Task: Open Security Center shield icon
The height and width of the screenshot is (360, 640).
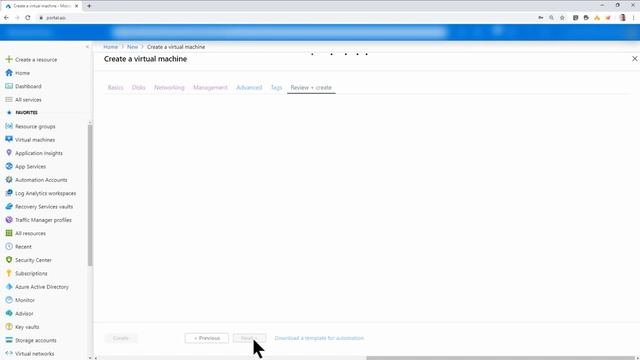Action: pyautogui.click(x=9, y=260)
